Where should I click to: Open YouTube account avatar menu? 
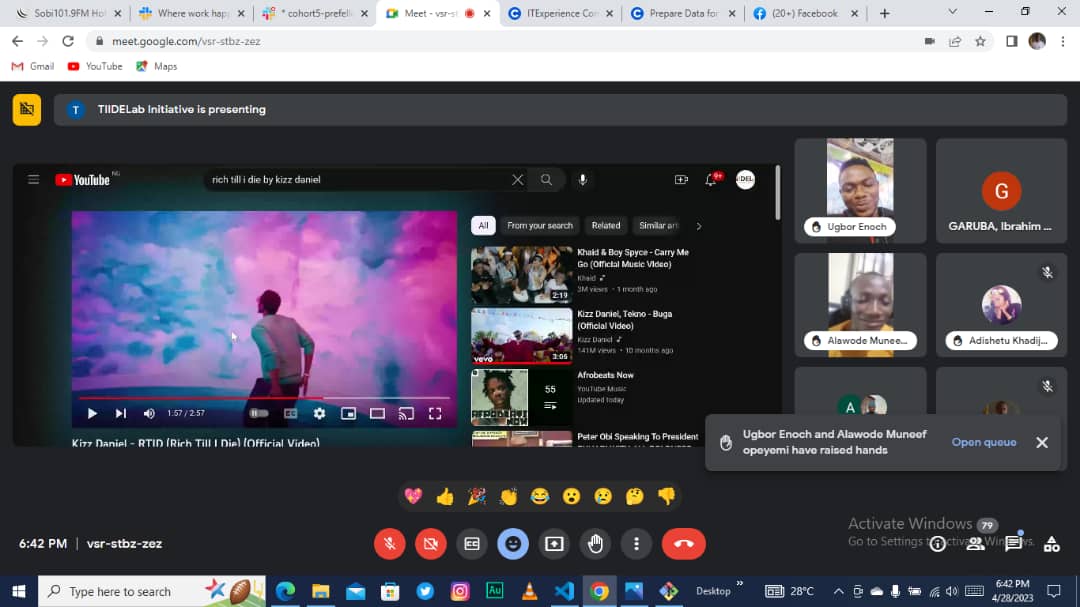(x=745, y=180)
